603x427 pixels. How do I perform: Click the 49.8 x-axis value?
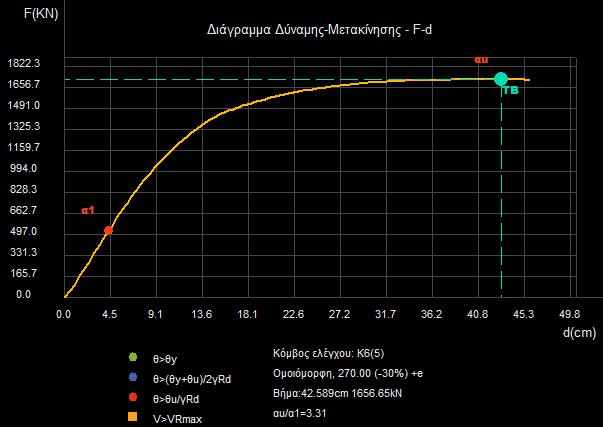tap(570, 314)
